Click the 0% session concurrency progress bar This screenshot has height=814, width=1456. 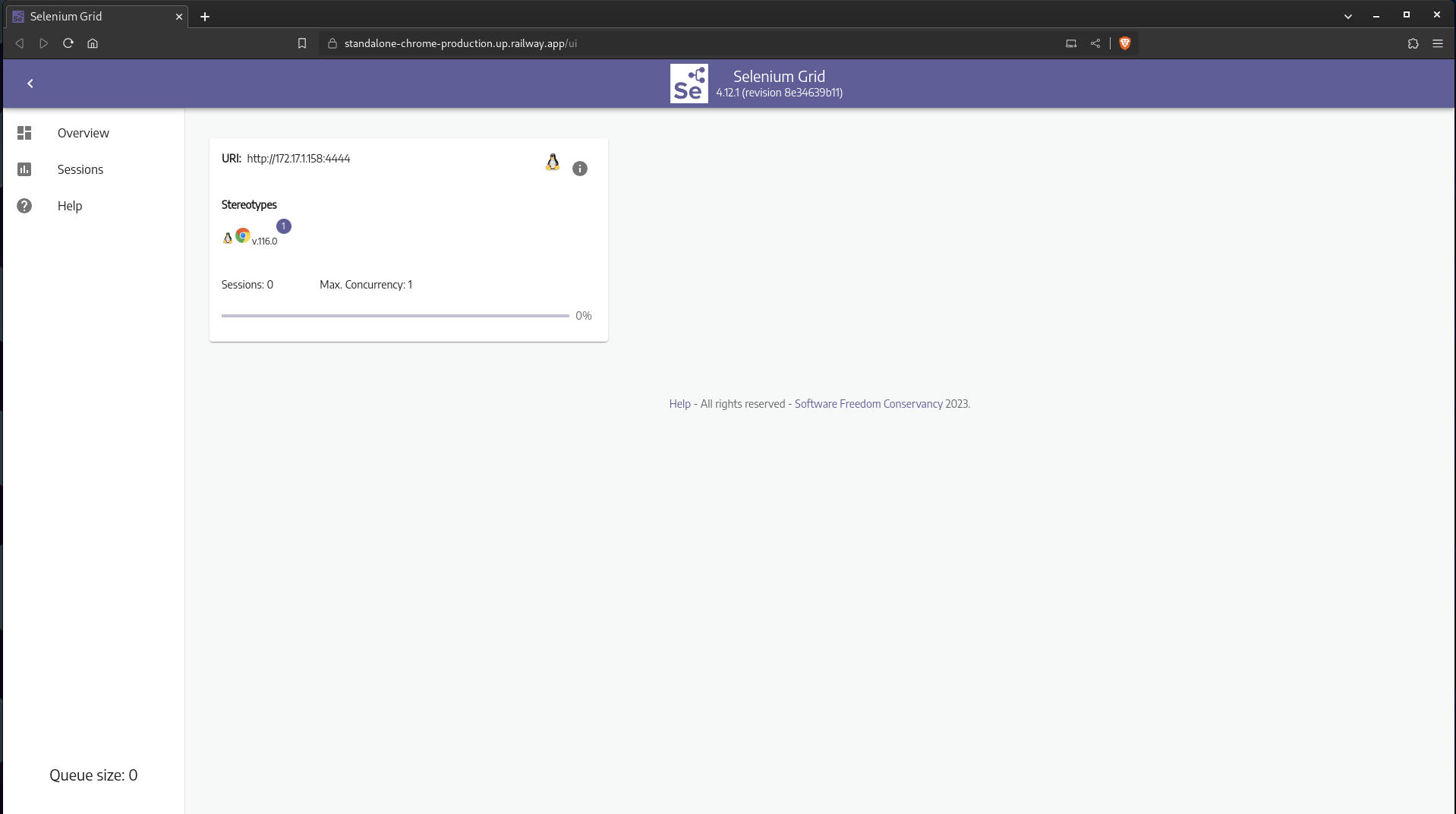395,315
